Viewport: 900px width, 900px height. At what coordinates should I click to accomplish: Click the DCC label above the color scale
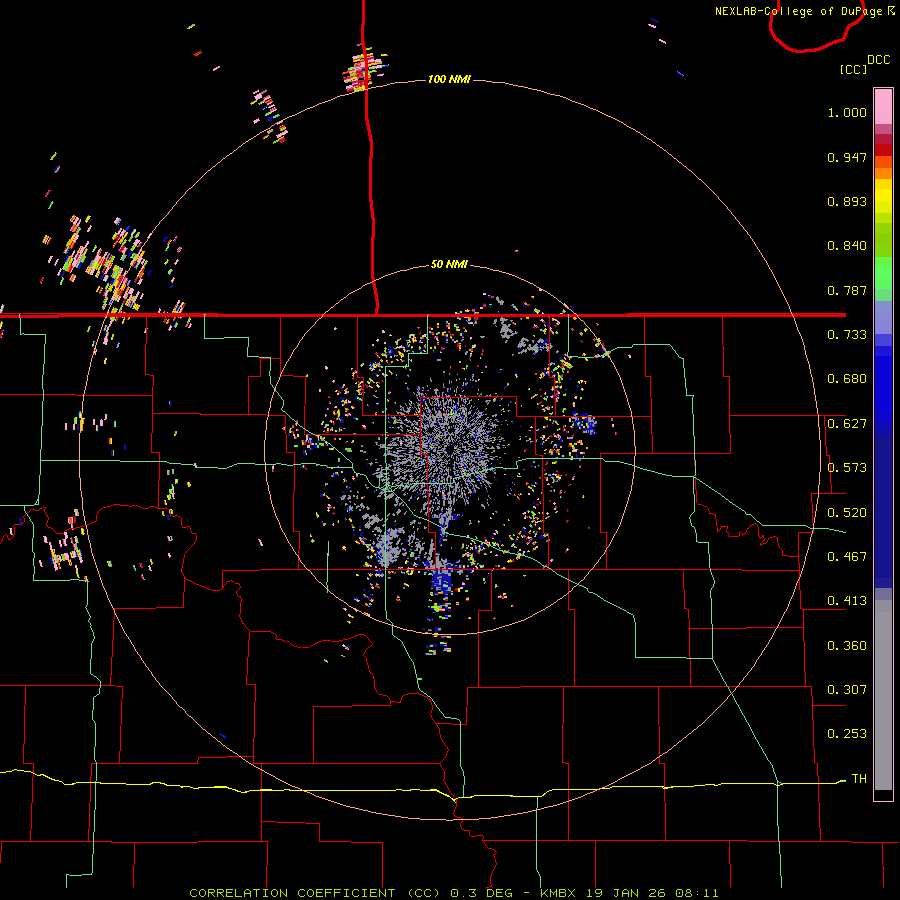pyautogui.click(x=878, y=59)
